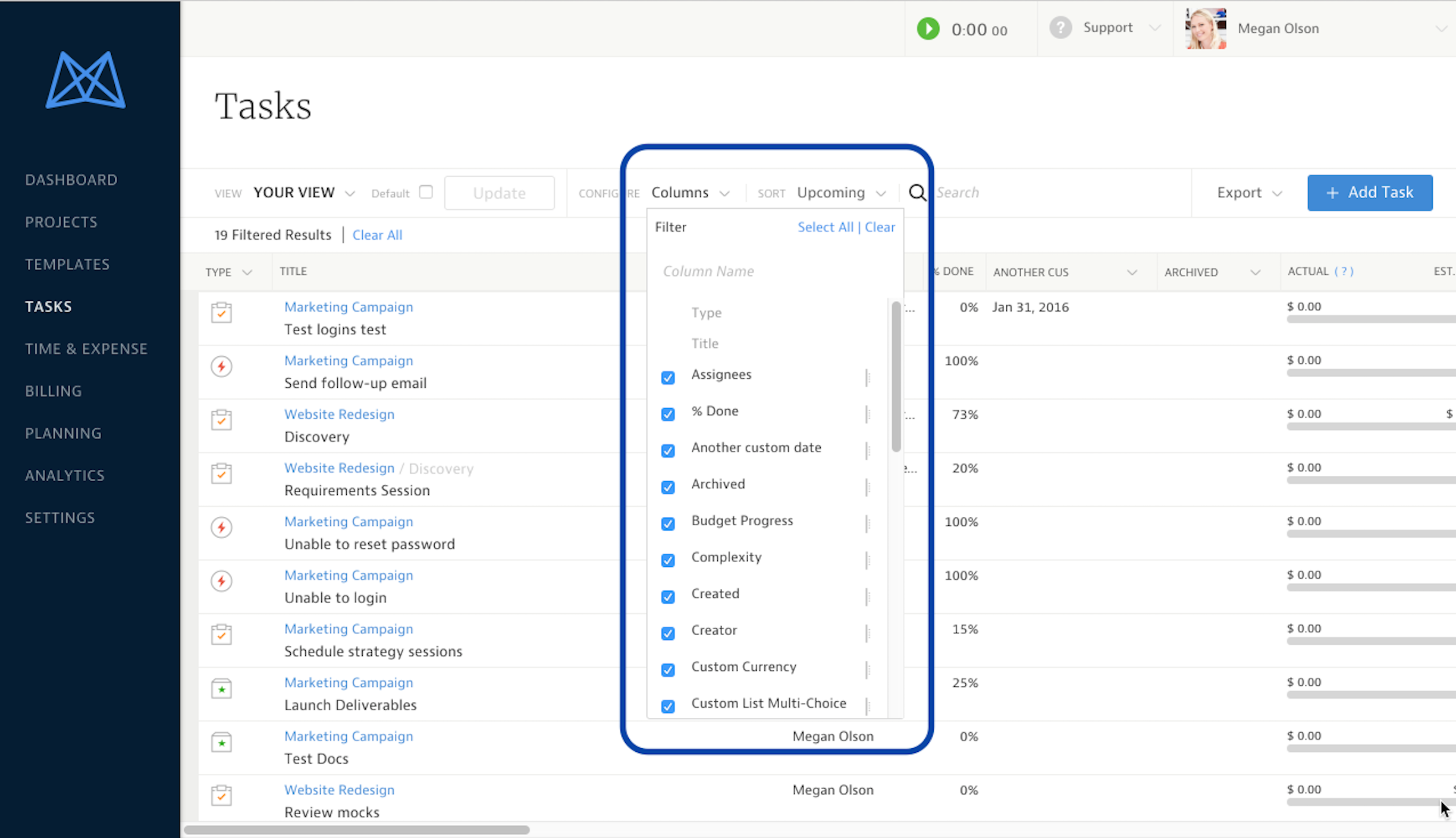Click the issue icon beside Send follow-up email
1456x838 pixels.
tap(221, 366)
